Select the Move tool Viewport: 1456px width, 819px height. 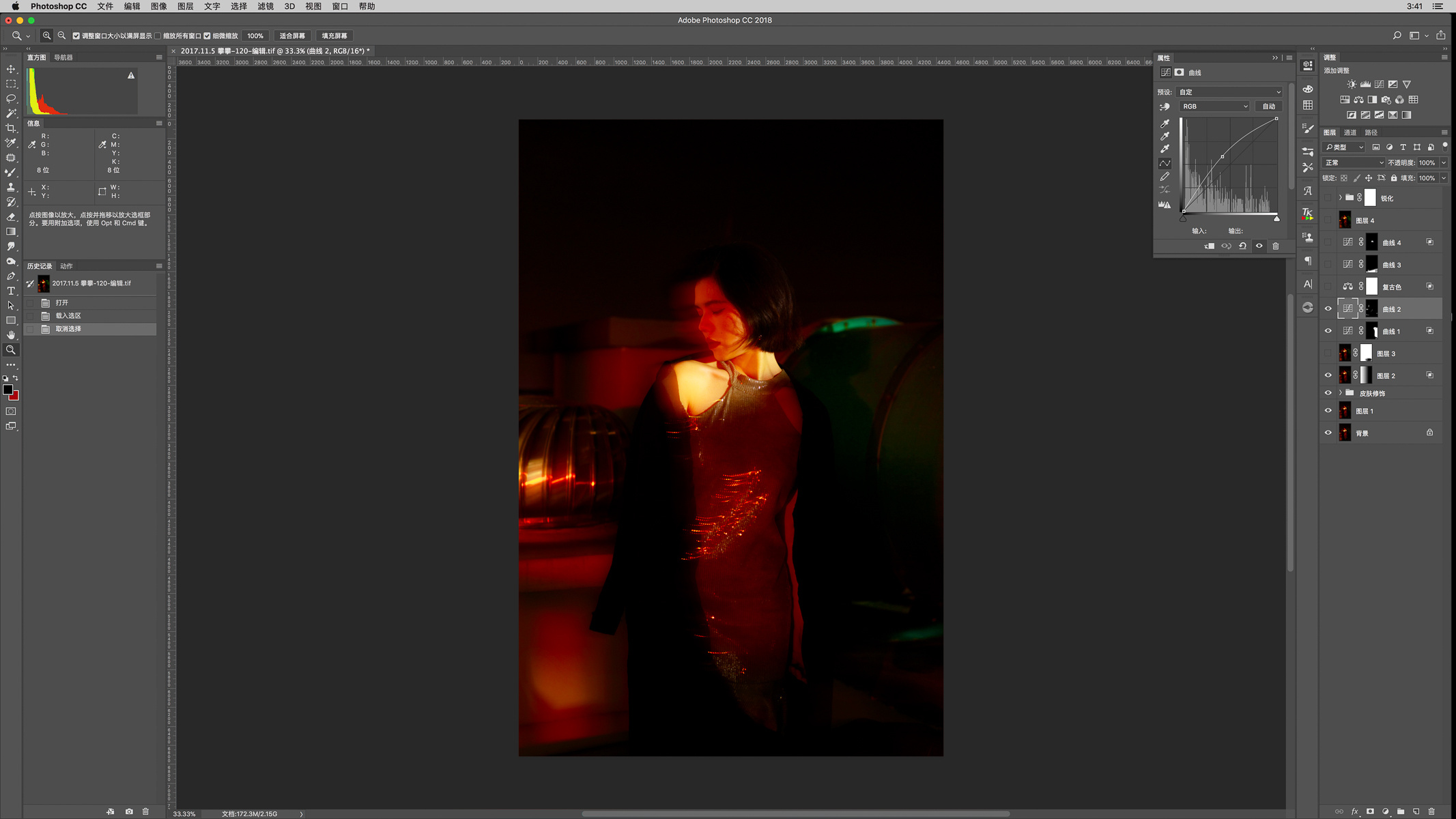pos(11,69)
